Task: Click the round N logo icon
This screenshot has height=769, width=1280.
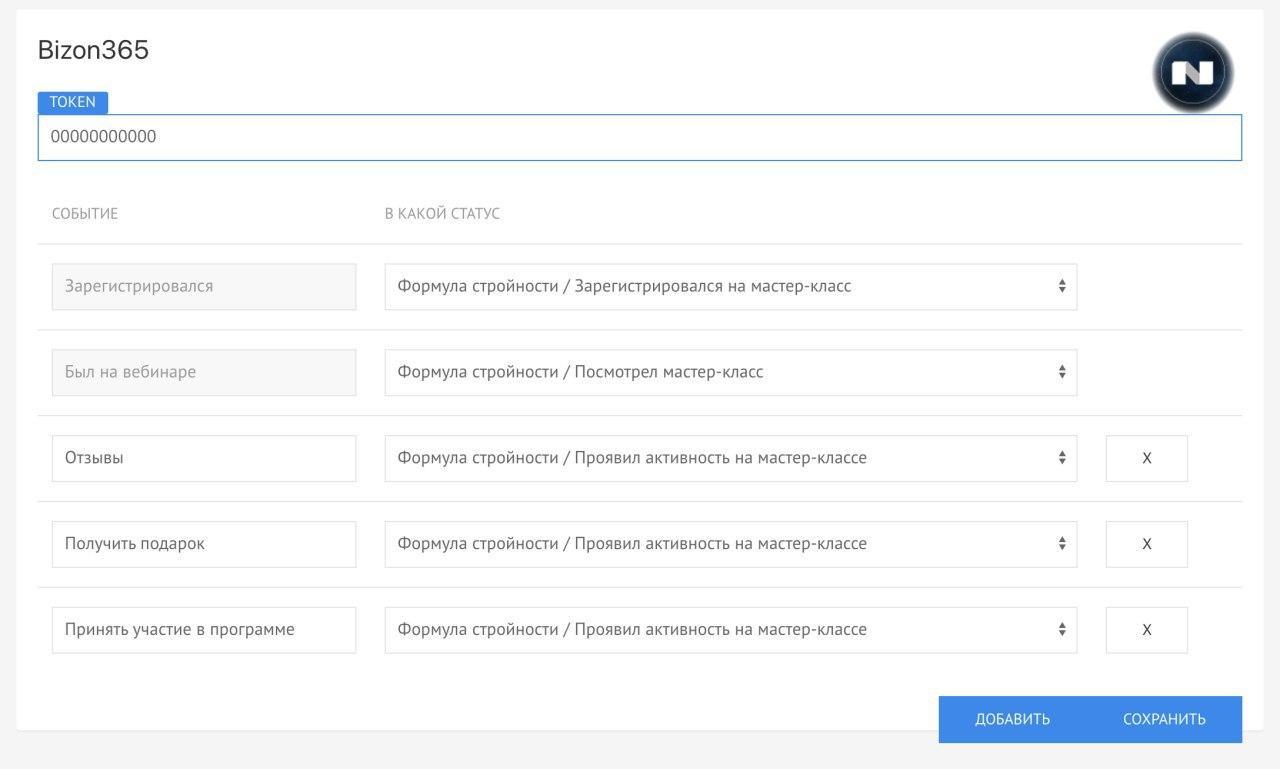Action: coord(1192,72)
